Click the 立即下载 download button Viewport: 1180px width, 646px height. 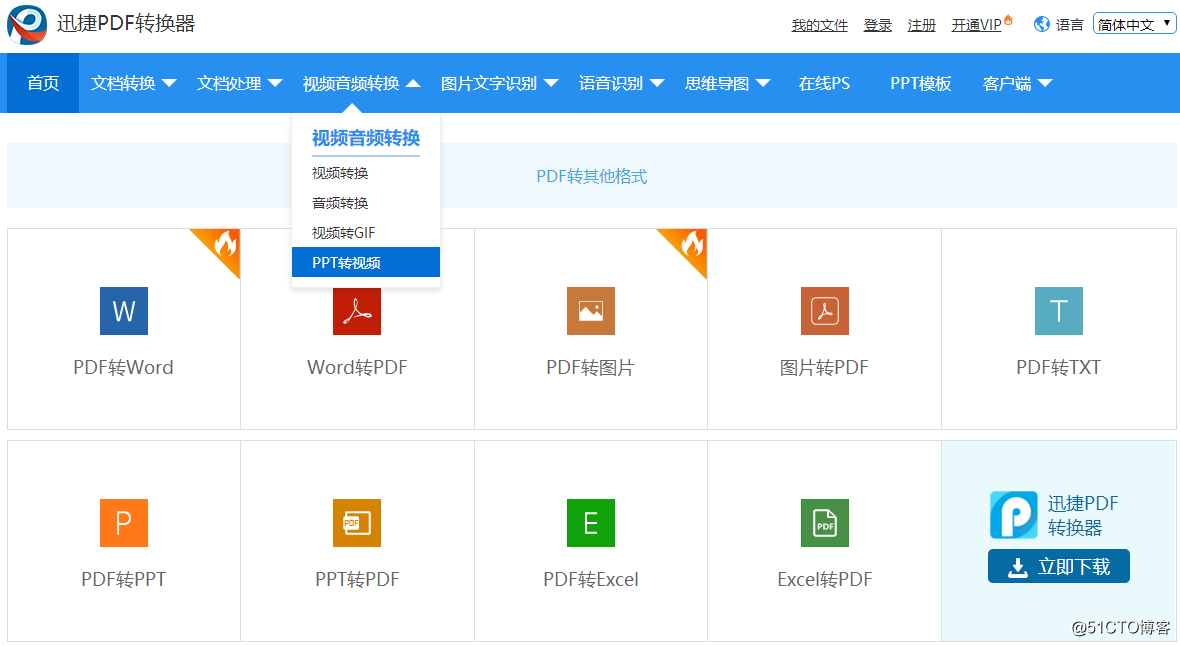pos(1059,566)
